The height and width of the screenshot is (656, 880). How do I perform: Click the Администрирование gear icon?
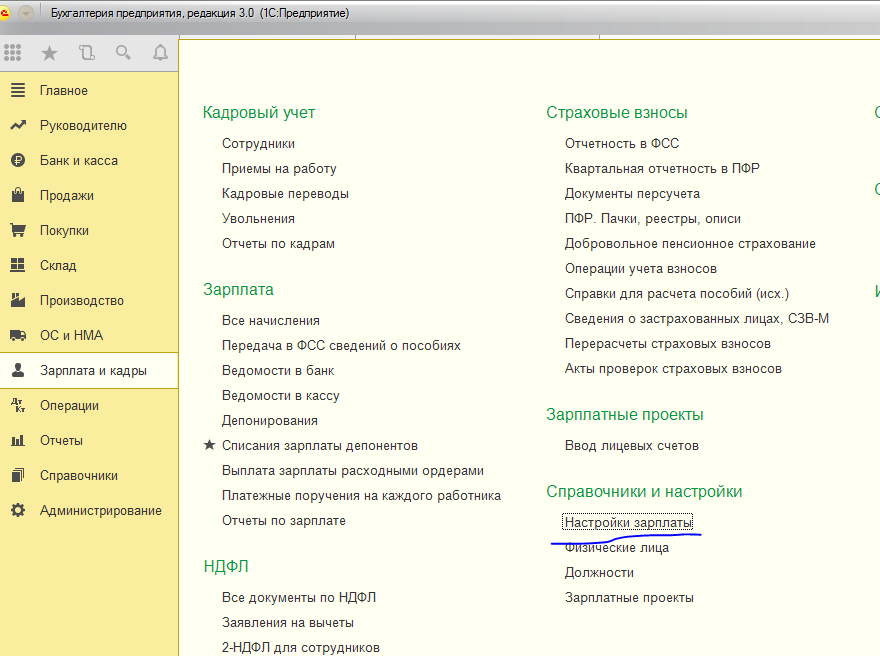point(18,510)
